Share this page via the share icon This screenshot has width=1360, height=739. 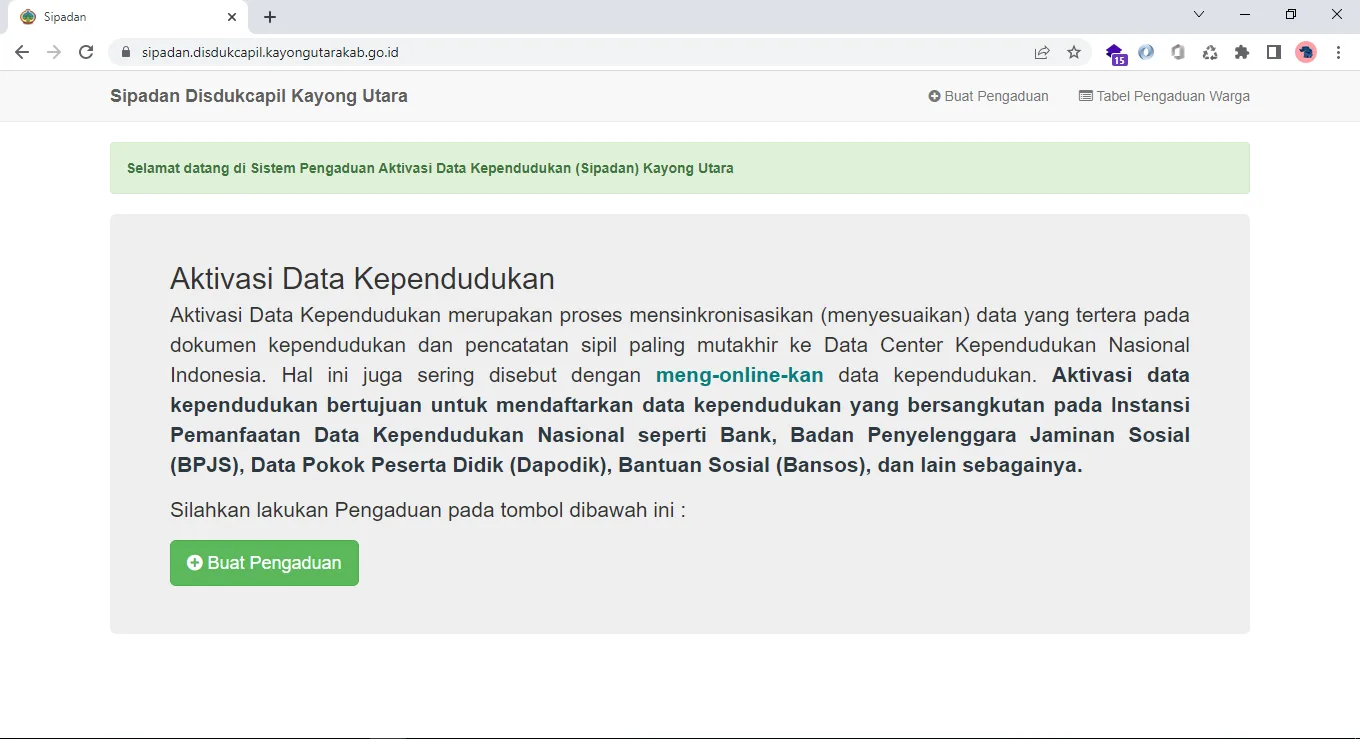click(x=1042, y=52)
